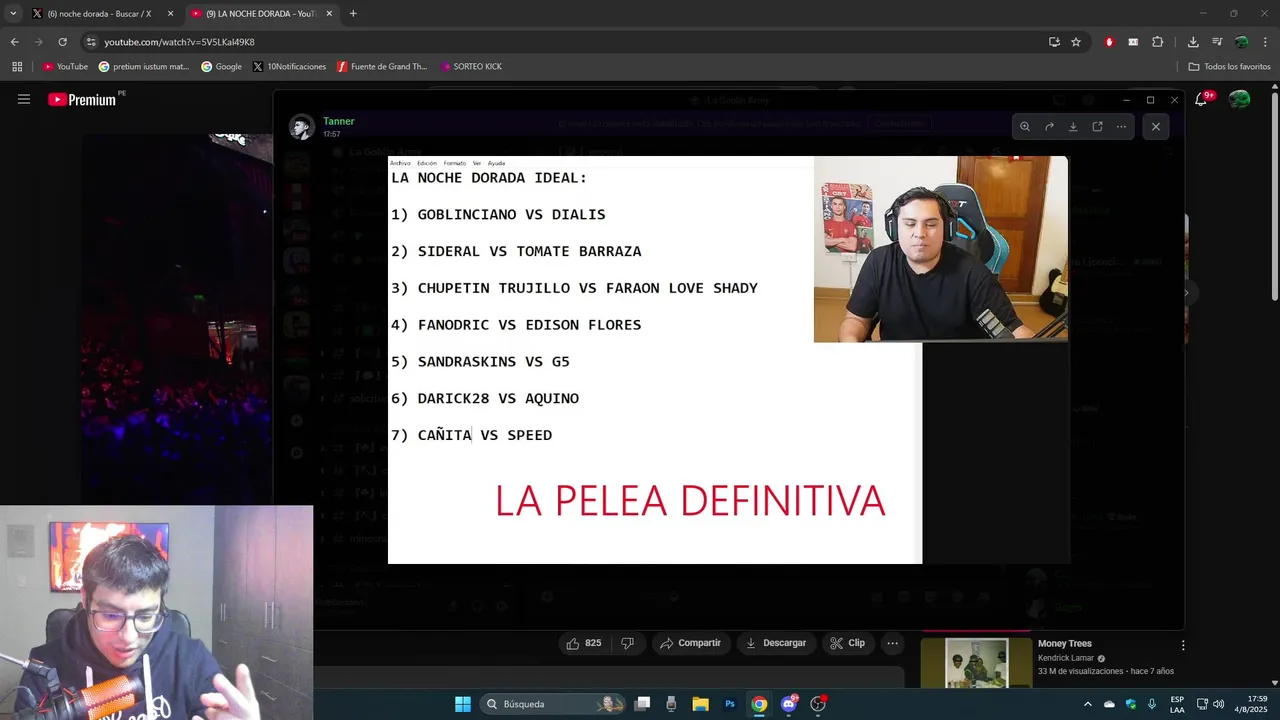
Task: Reload the page
Action: pos(62,42)
